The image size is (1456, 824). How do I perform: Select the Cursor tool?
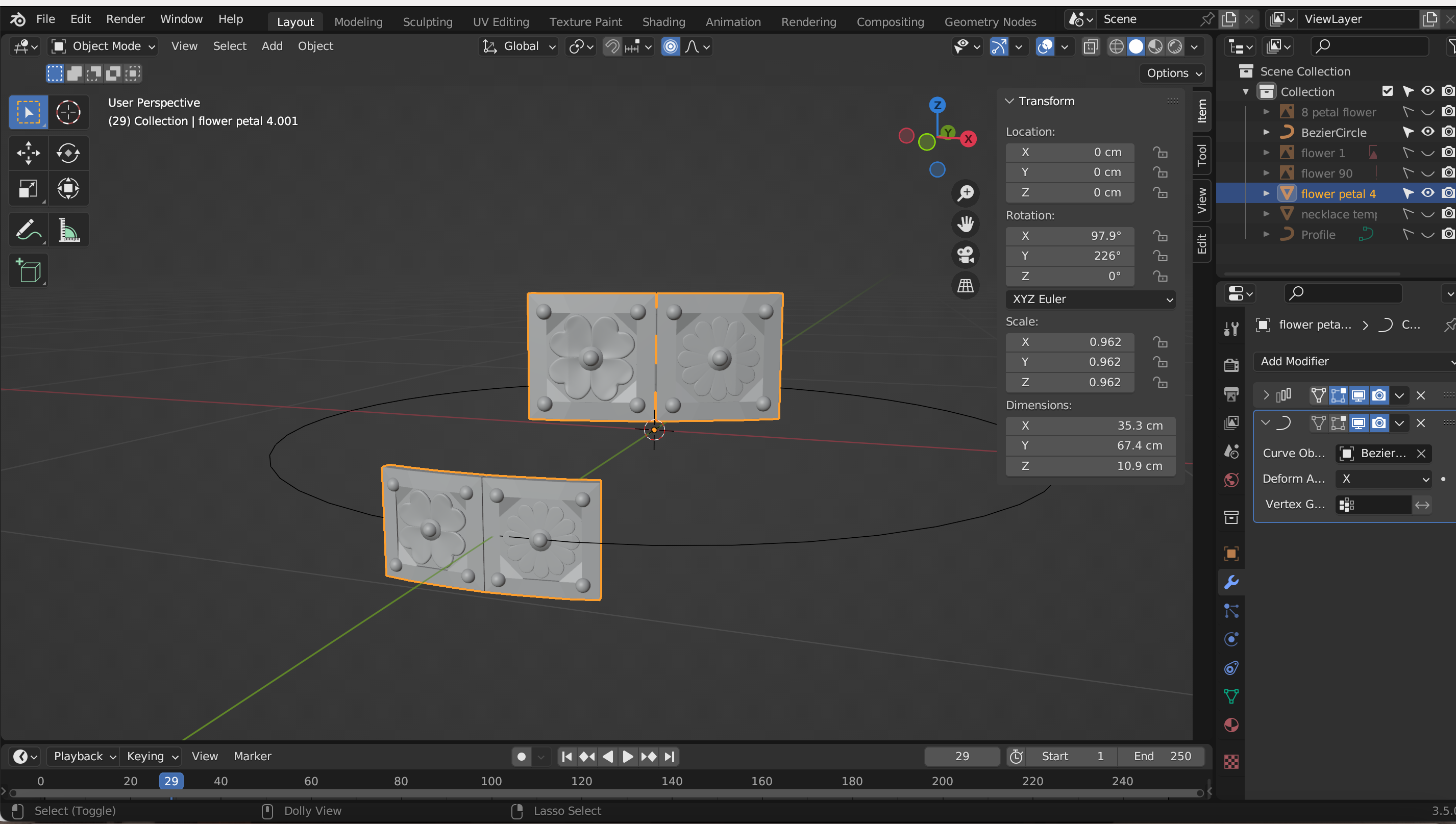[x=68, y=112]
